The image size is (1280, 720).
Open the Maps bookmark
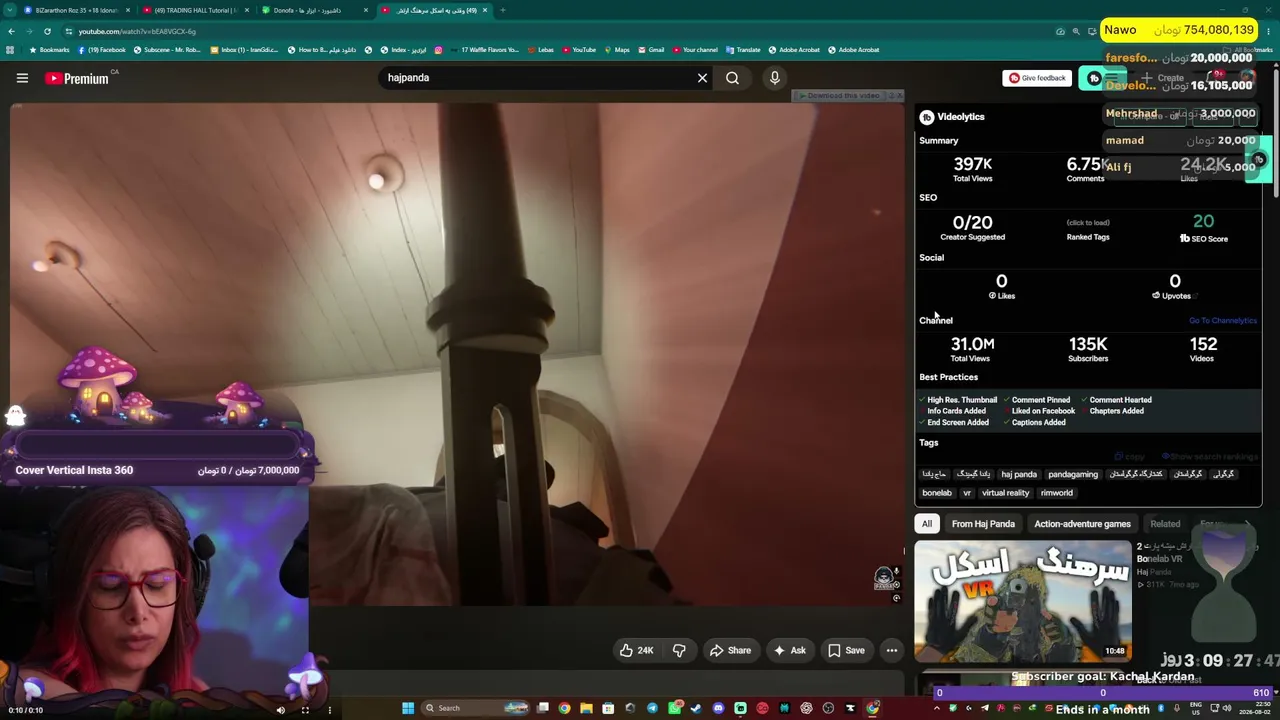tap(617, 50)
